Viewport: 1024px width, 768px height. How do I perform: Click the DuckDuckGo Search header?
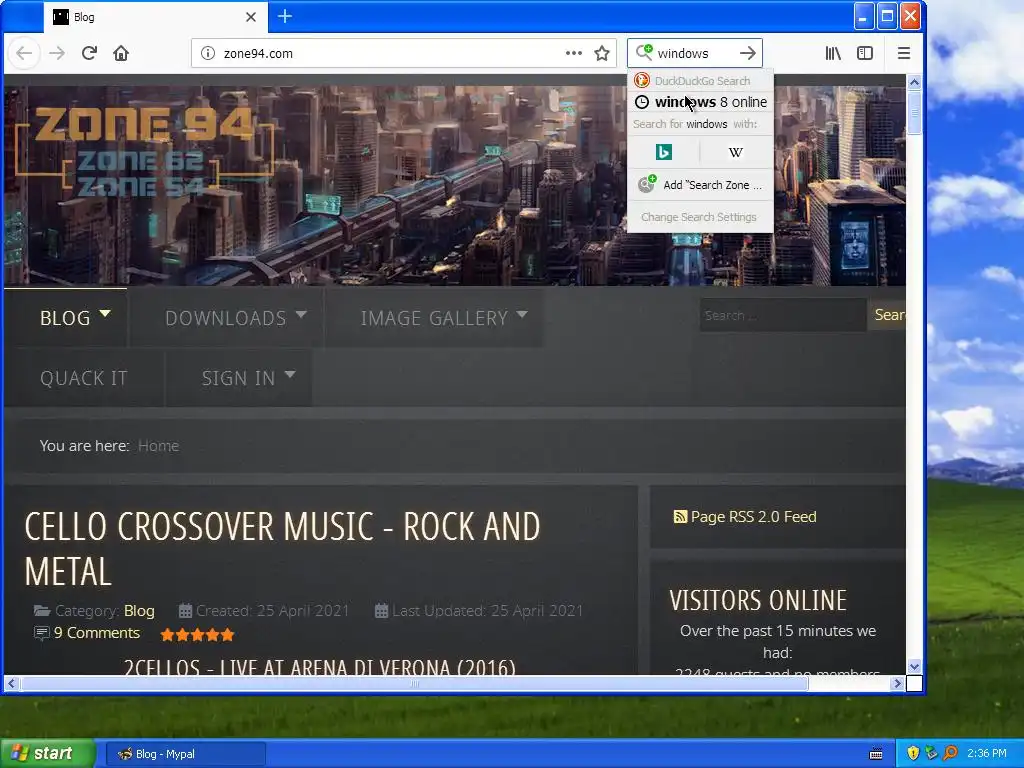700,80
